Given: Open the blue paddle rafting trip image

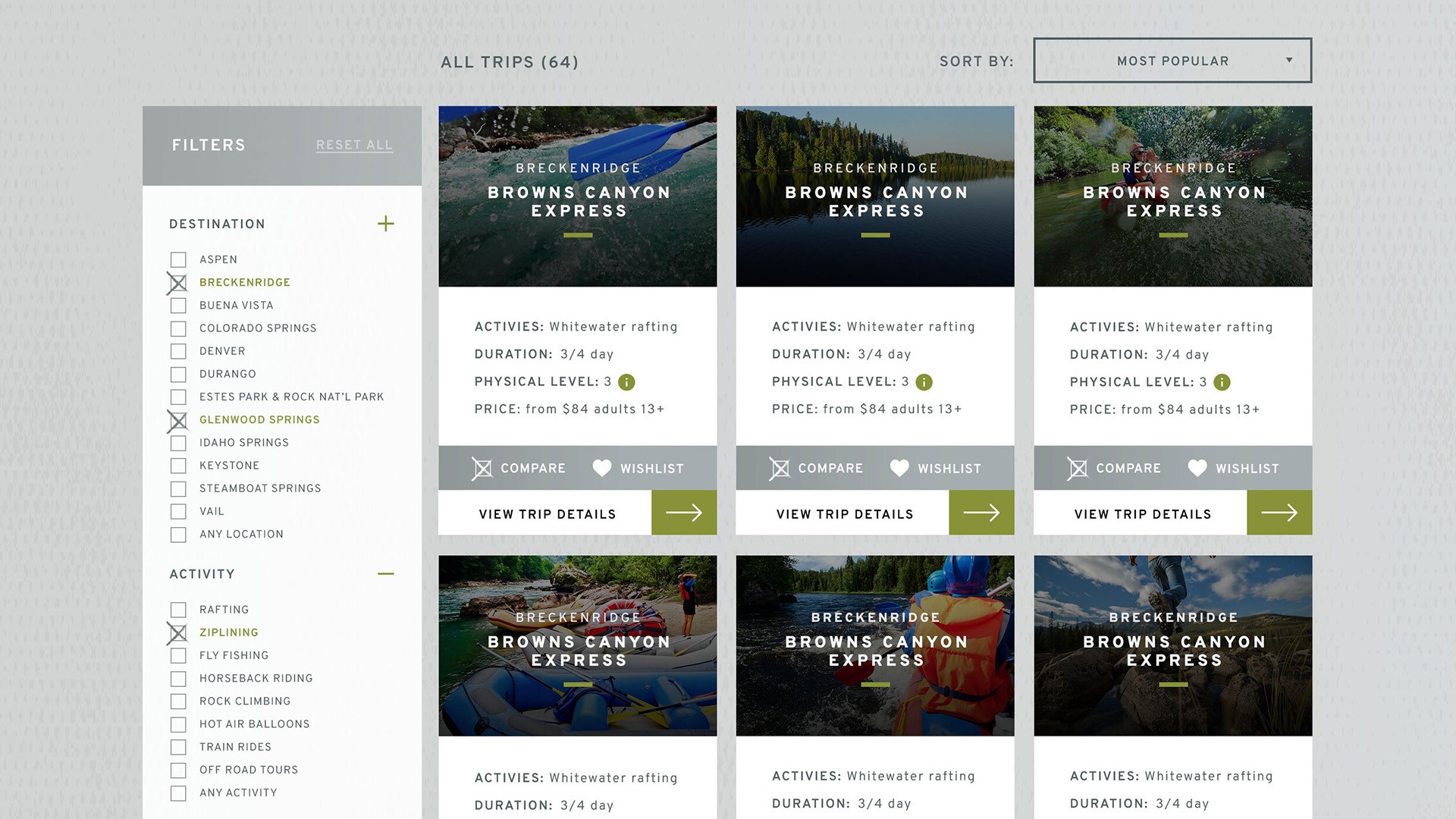Looking at the screenshot, I should pyautogui.click(x=578, y=196).
